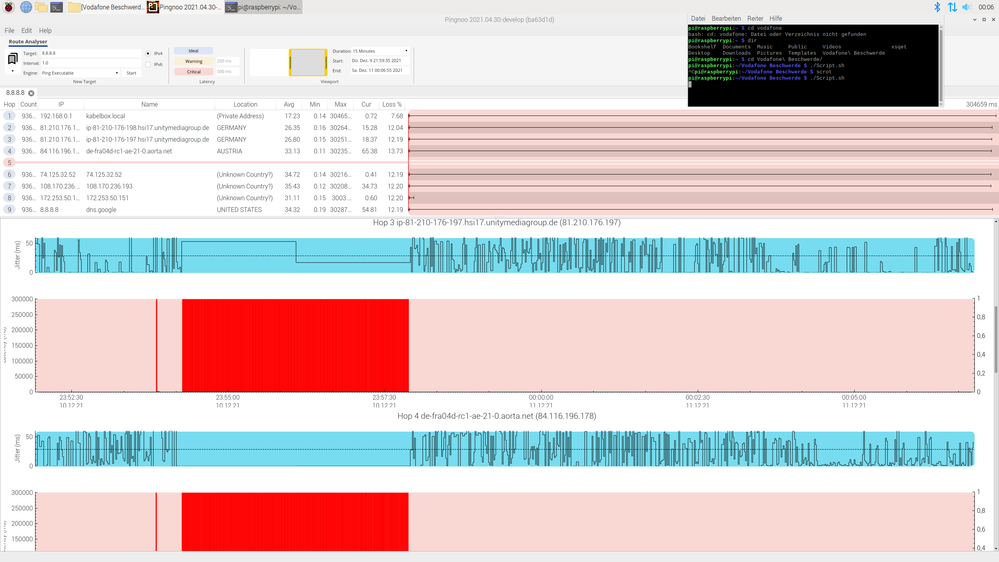Click the Critical latency color swatch
The width and height of the screenshot is (999, 562).
194,72
